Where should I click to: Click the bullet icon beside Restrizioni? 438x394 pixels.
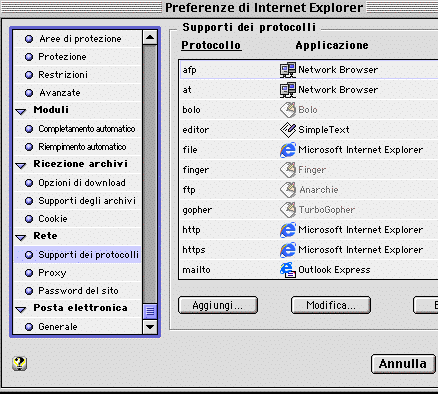click(x=29, y=75)
